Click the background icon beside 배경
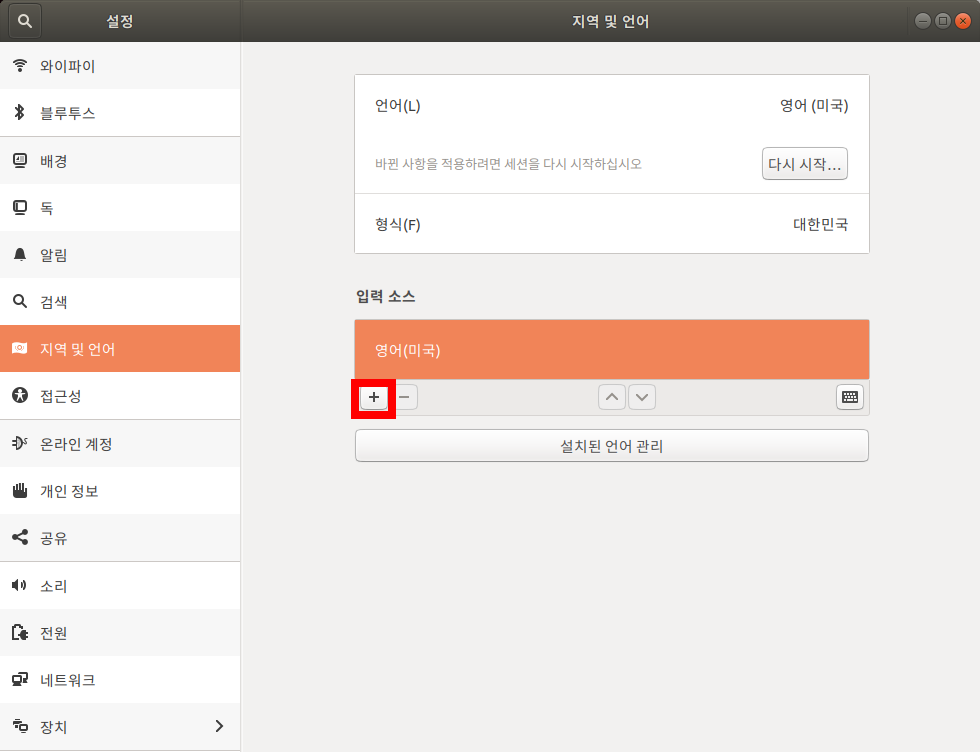 (x=20, y=161)
